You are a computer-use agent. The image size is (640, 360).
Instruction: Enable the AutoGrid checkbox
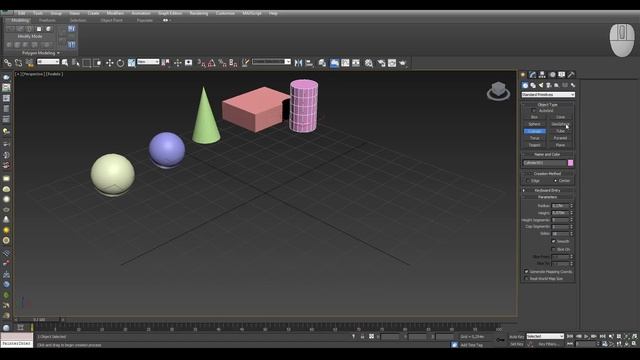[x=534, y=111]
